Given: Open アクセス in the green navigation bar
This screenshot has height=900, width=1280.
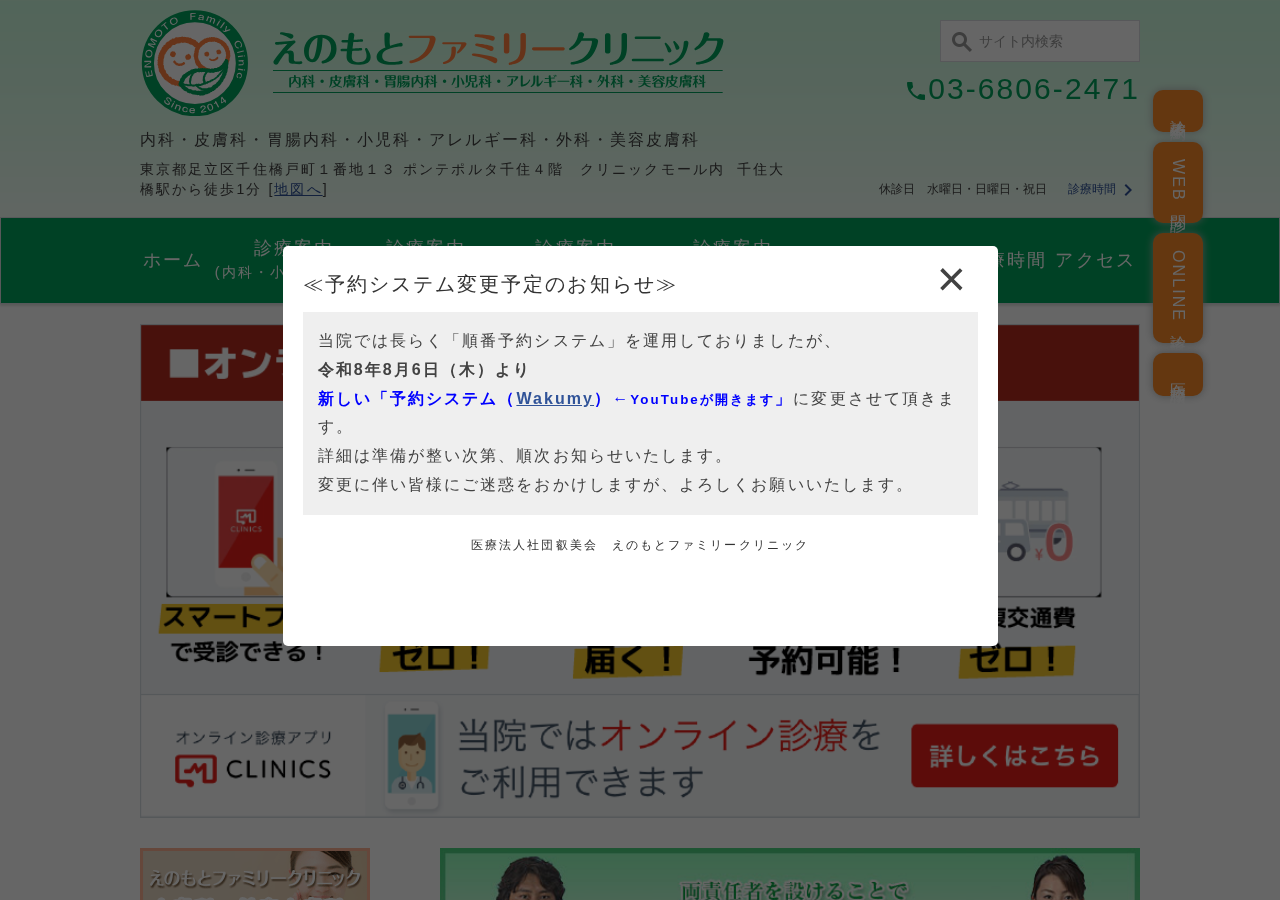Looking at the screenshot, I should tap(1095, 260).
